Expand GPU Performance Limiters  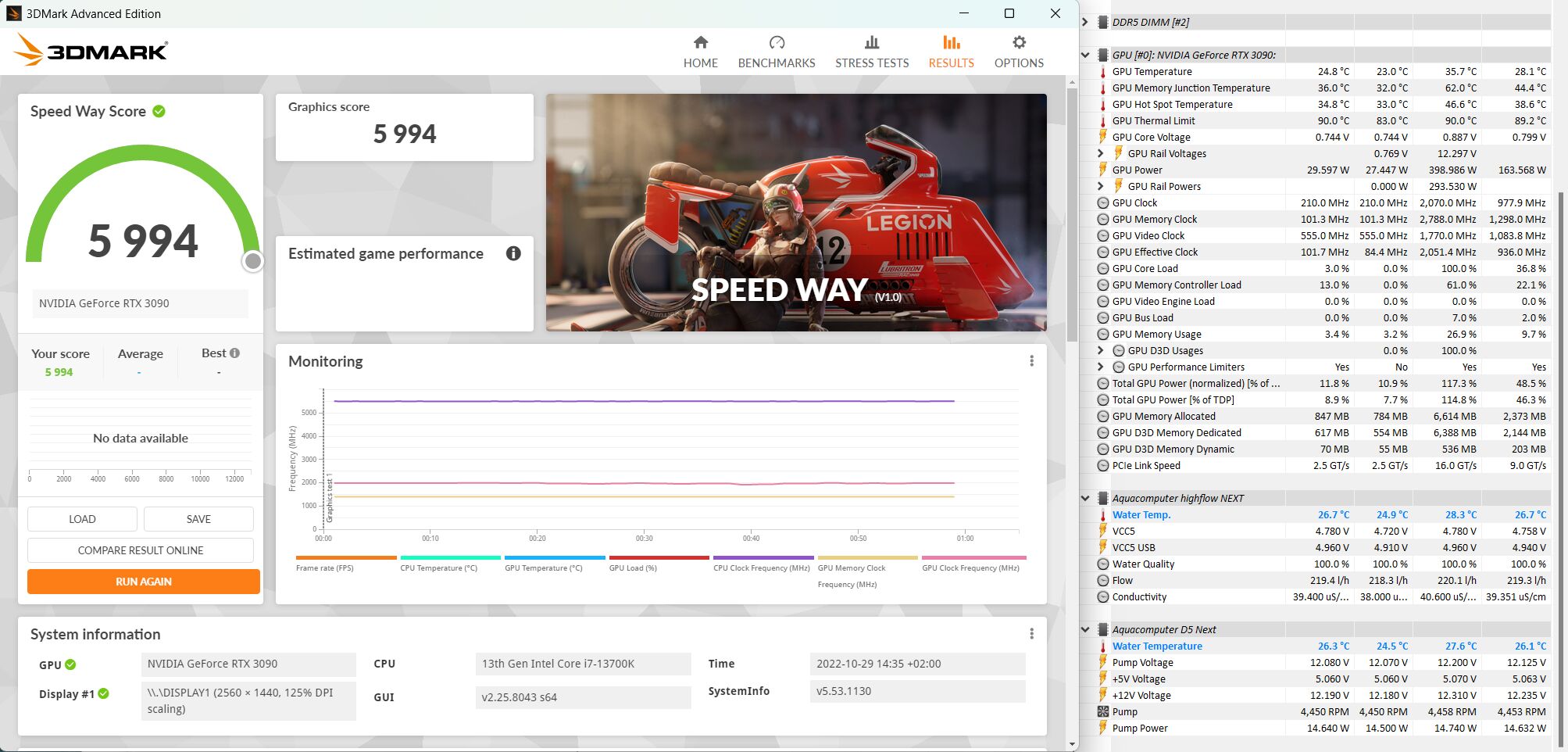[1101, 367]
